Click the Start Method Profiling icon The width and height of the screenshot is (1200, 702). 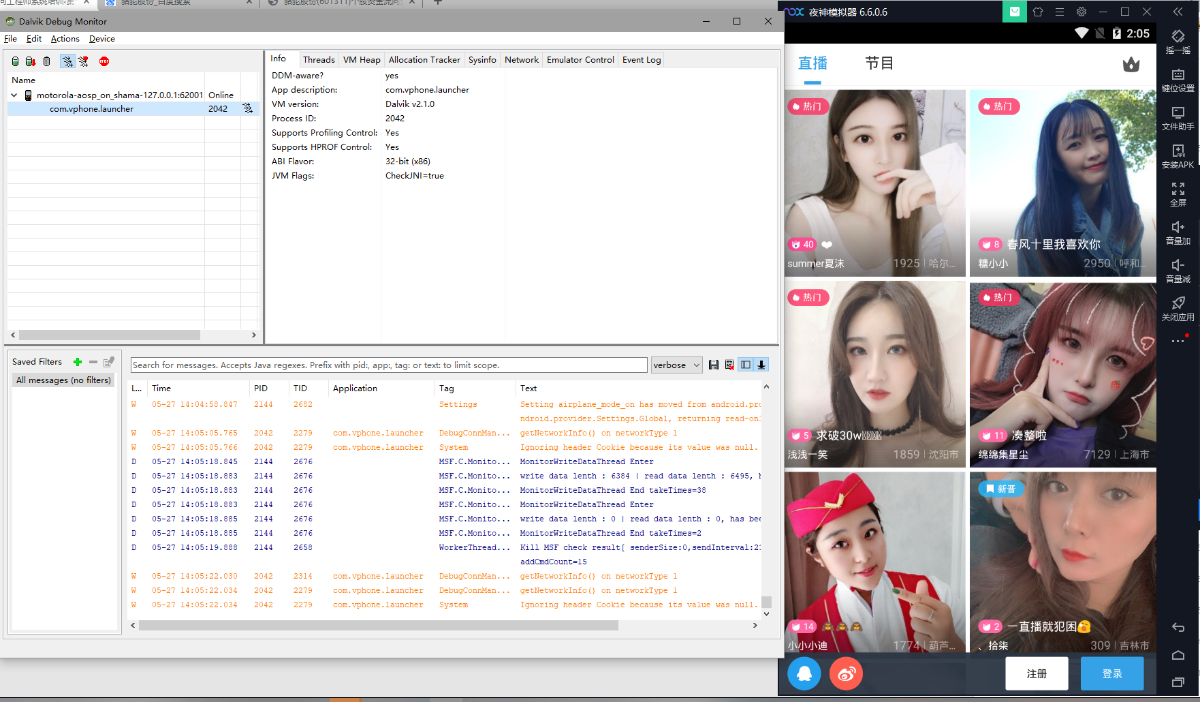click(83, 61)
